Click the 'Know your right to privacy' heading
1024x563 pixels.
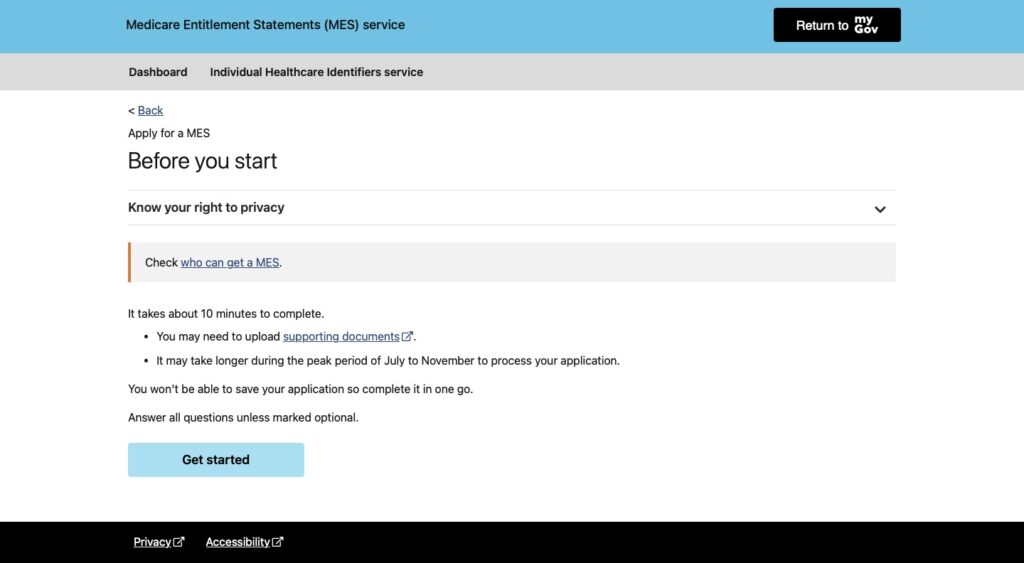(206, 207)
